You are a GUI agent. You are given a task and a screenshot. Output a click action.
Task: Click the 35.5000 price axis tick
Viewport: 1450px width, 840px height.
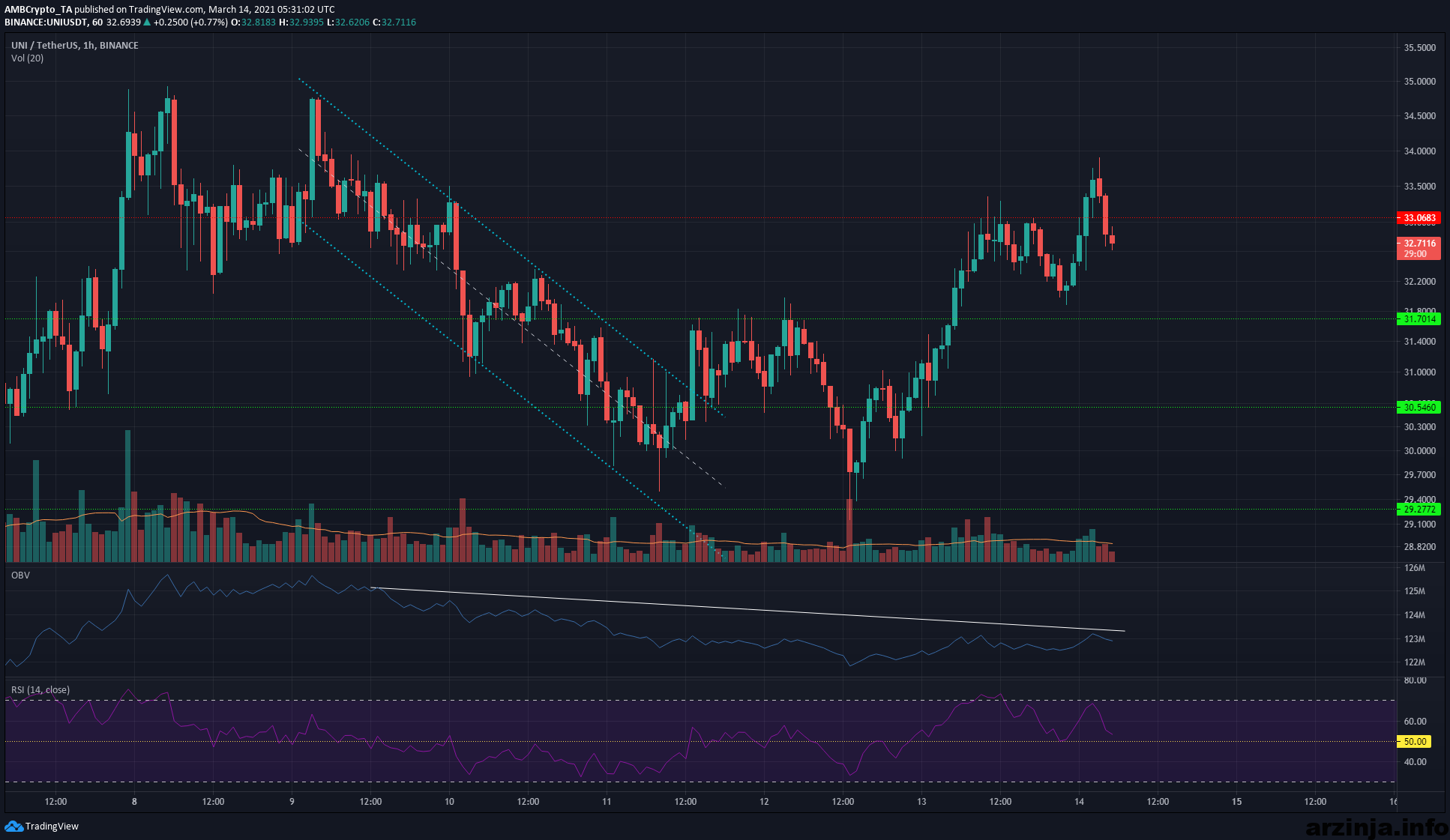tap(1419, 47)
